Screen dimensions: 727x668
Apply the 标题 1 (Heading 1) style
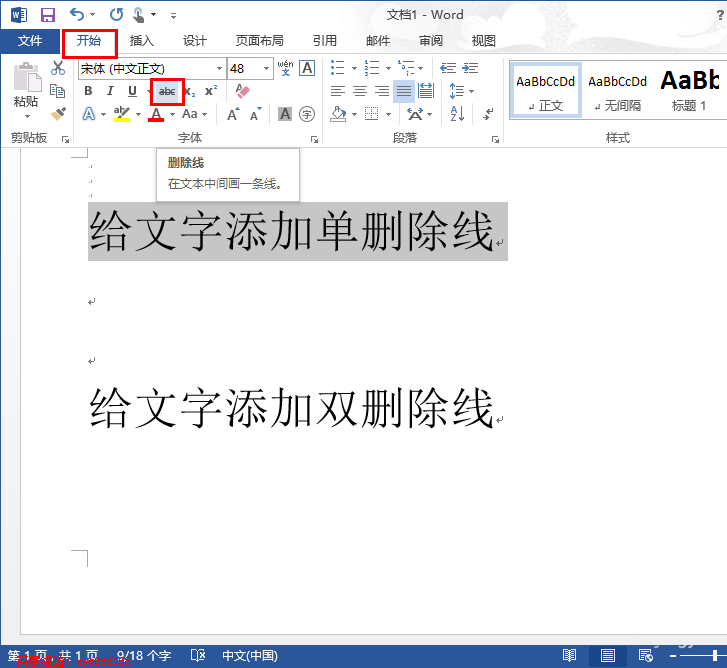point(689,91)
